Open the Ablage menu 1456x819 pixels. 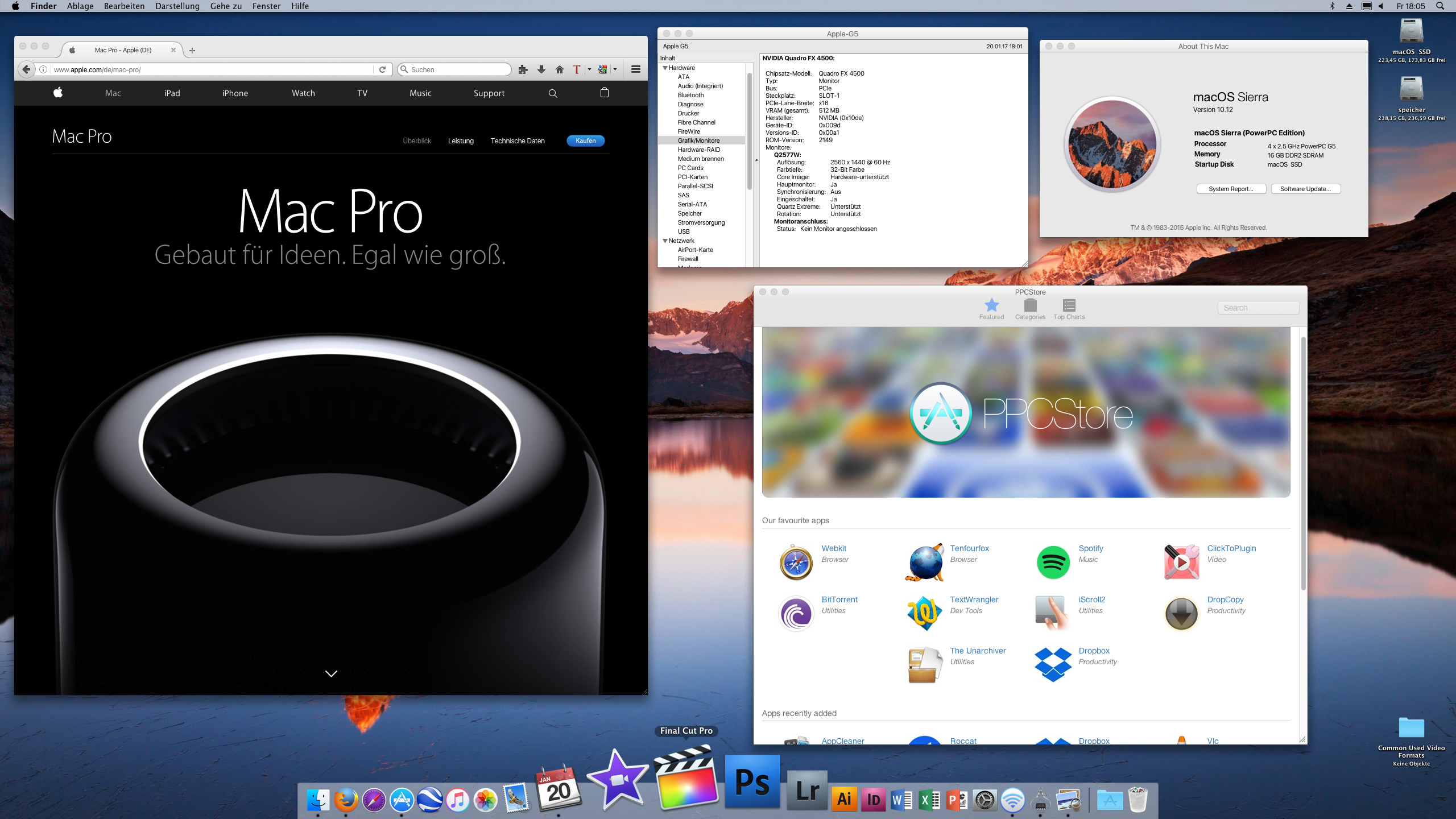pos(80,6)
